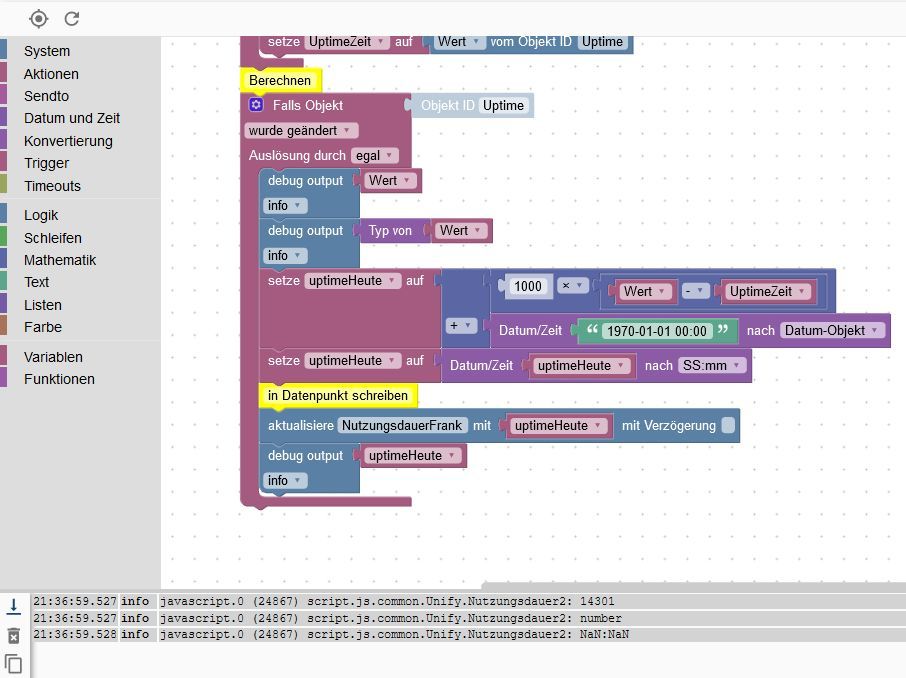Viewport: 906px width, 678px height.
Task: Open the Wert dropdown inside subtraction block
Action: pyautogui.click(x=645, y=291)
